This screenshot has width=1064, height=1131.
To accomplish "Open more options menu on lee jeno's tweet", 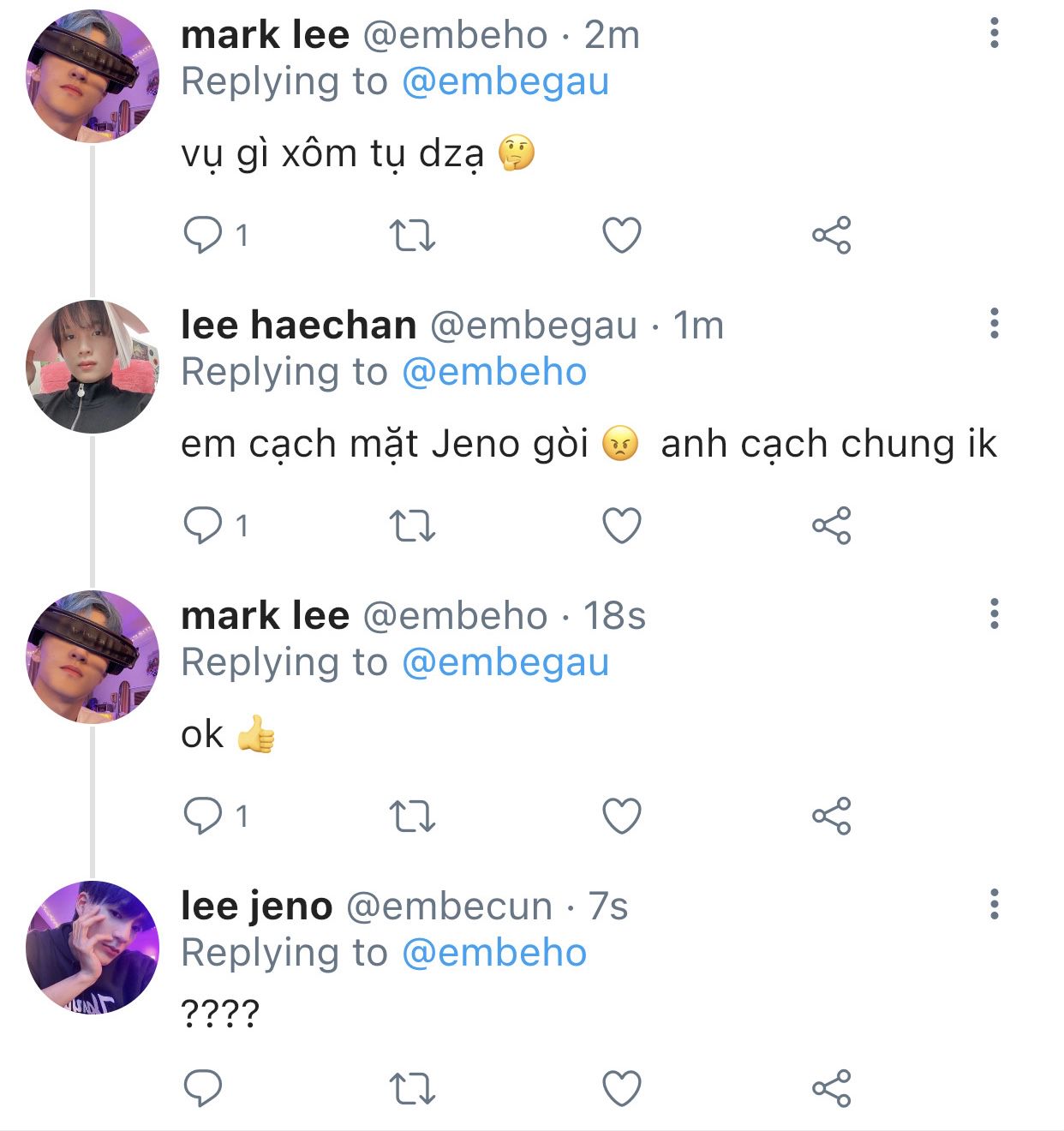I will tap(994, 905).
